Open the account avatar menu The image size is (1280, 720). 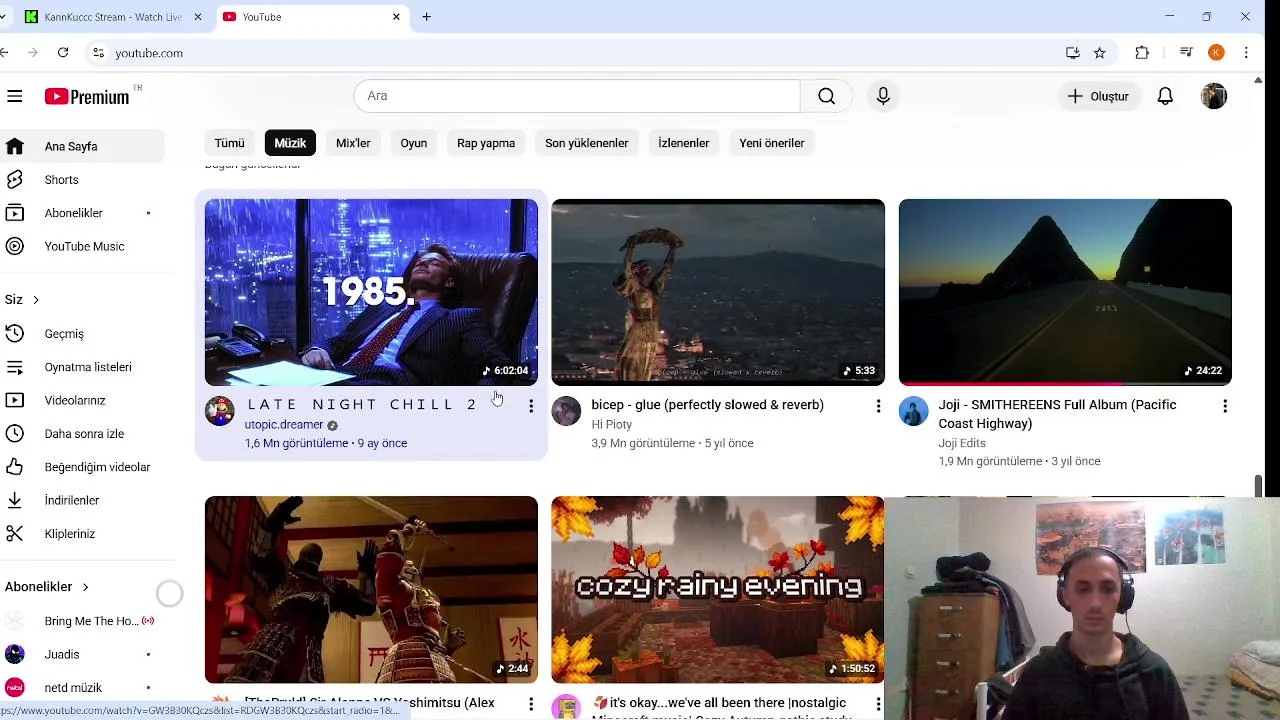pos(1214,96)
